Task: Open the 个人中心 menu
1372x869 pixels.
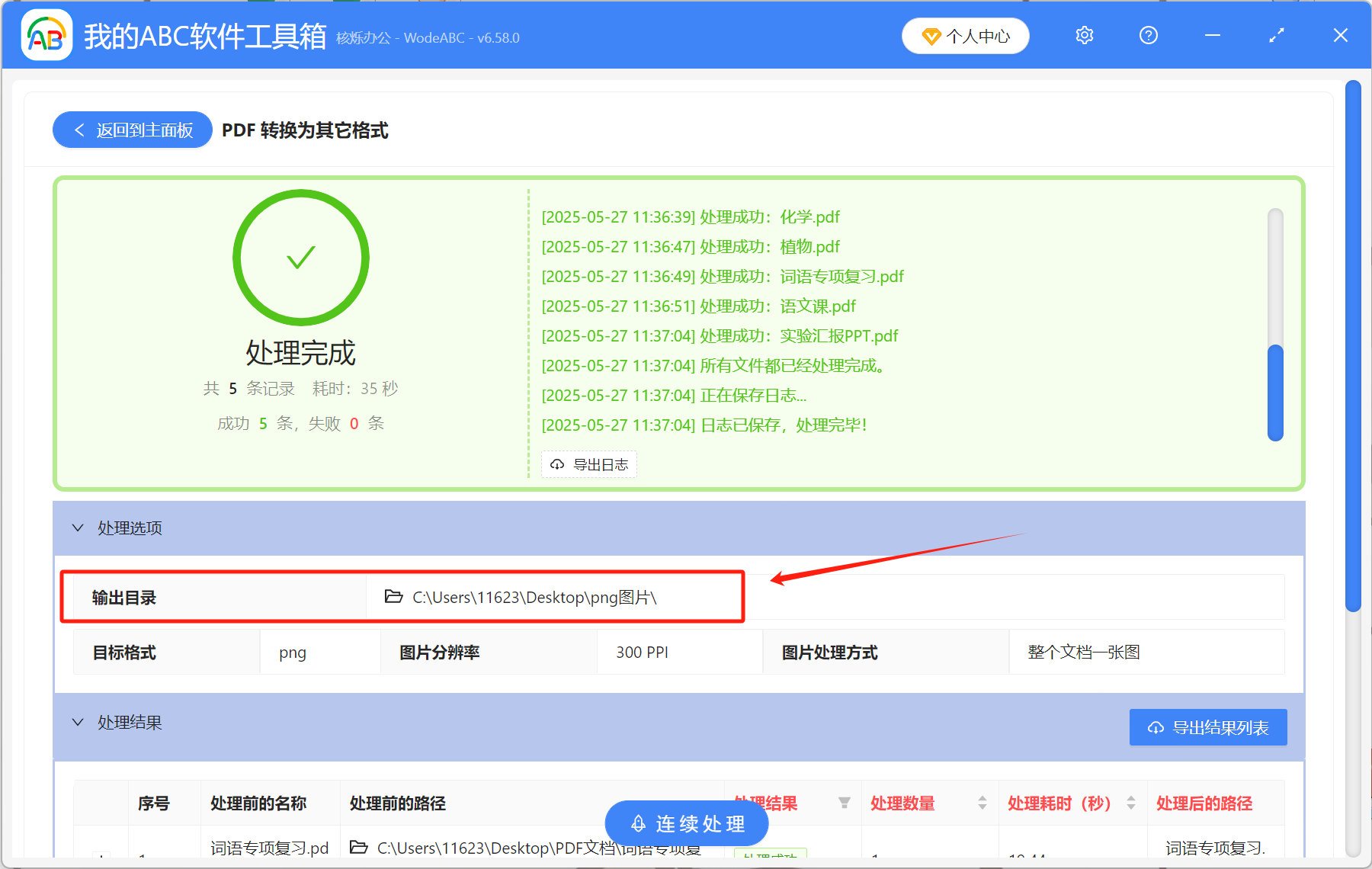Action: [x=965, y=36]
